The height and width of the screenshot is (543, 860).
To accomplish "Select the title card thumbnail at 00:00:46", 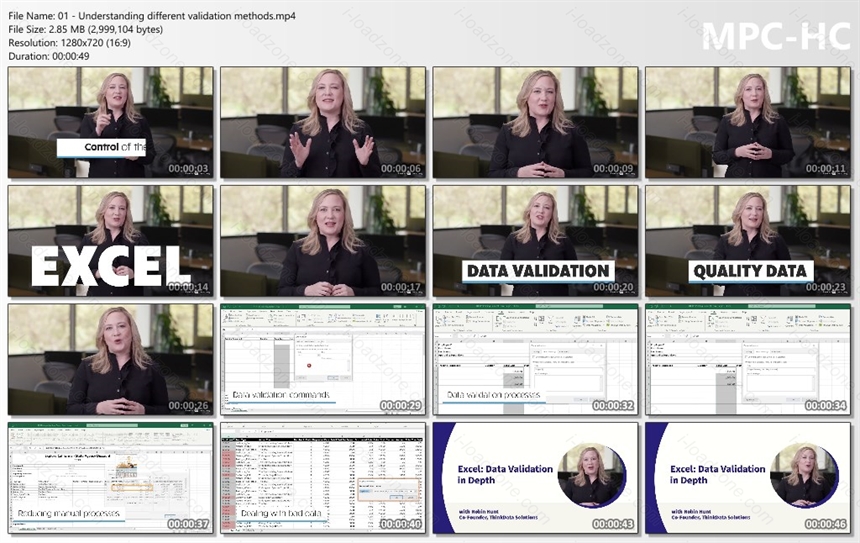I will click(748, 478).
